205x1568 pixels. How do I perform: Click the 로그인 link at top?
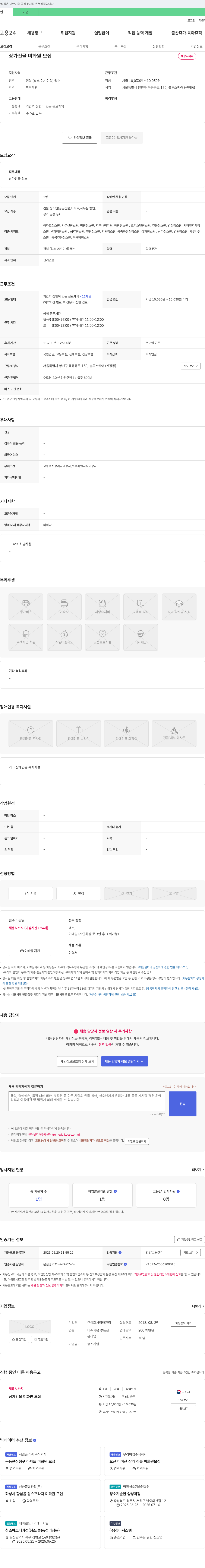[x=191, y=21]
